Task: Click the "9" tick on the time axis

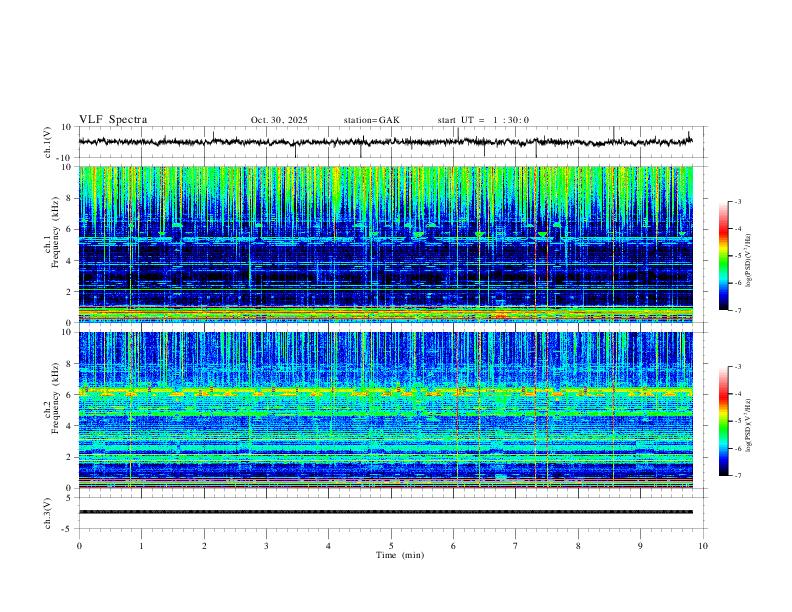Action: (x=640, y=546)
